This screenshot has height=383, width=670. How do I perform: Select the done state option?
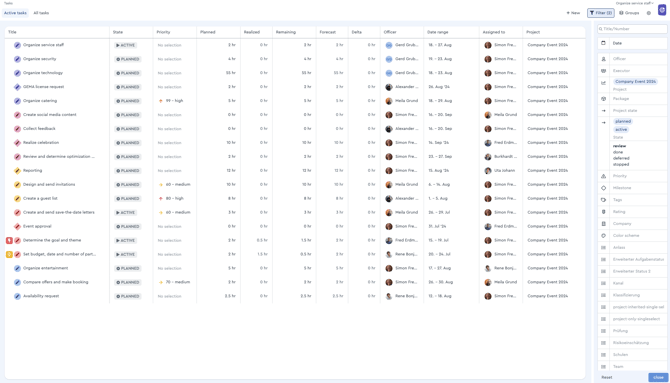pos(618,152)
